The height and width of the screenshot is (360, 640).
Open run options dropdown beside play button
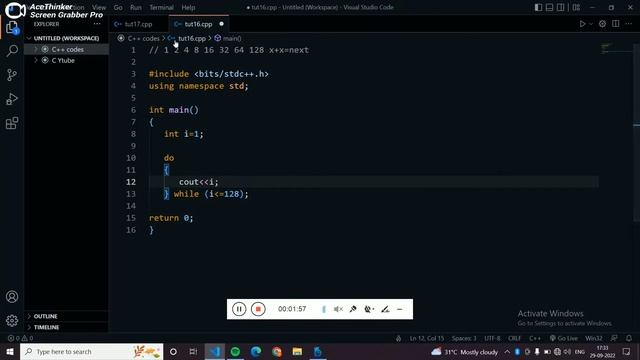pos(591,24)
